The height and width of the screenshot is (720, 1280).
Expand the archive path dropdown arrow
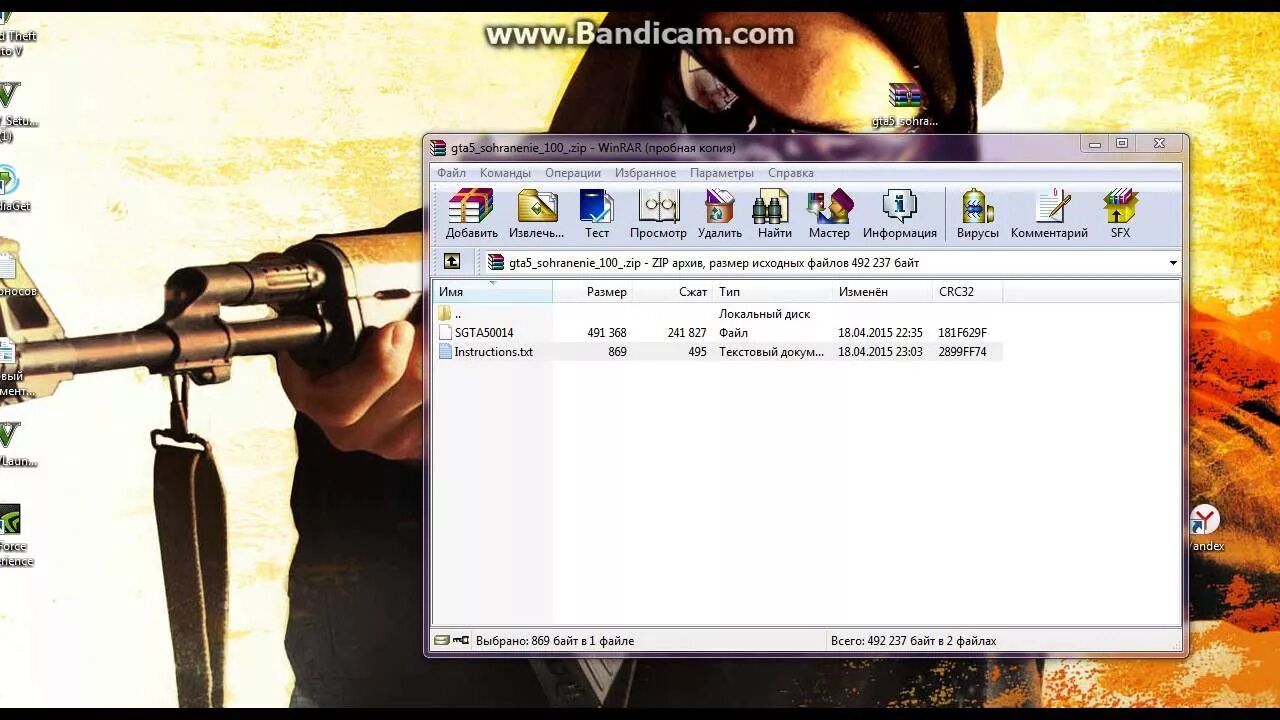1173,263
